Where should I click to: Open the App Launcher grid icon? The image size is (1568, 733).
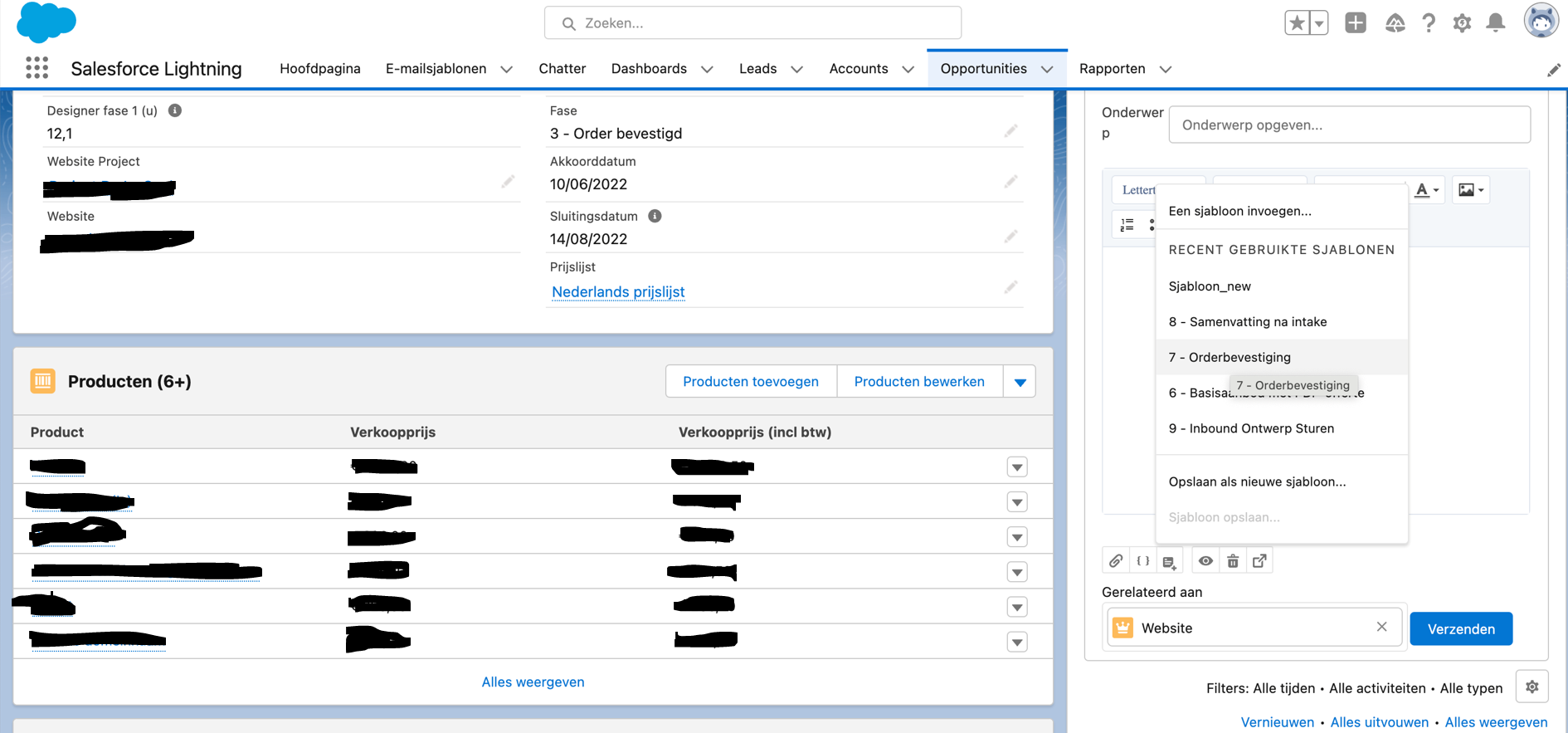point(37,68)
